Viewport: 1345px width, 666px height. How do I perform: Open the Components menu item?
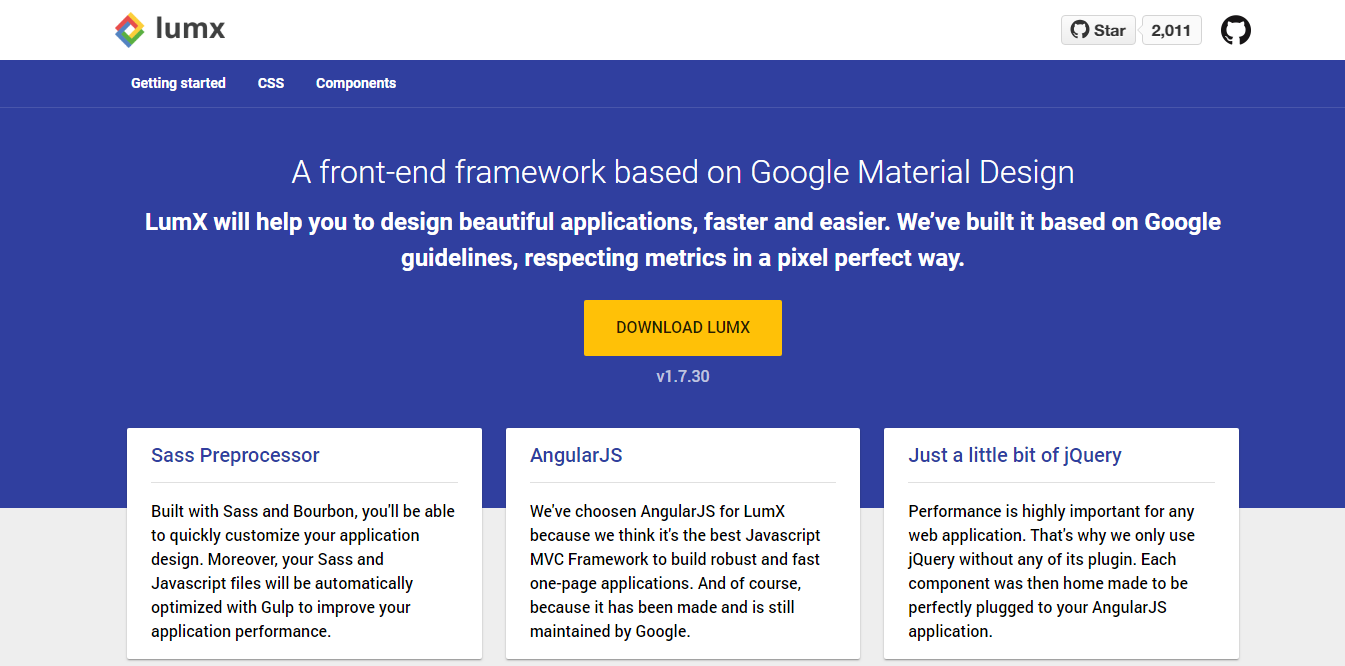[x=356, y=83]
